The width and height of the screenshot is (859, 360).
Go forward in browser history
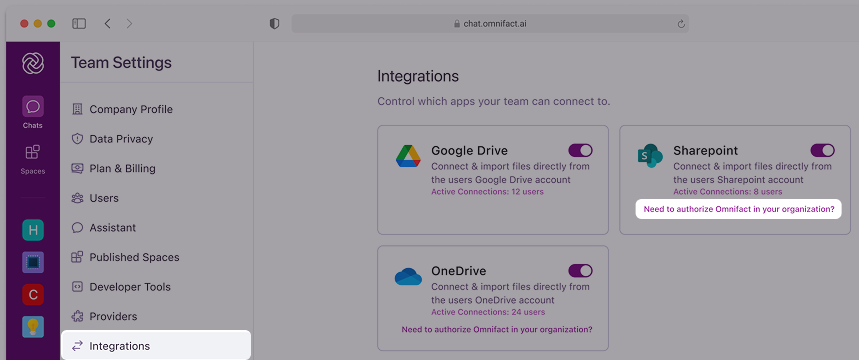[x=129, y=24]
